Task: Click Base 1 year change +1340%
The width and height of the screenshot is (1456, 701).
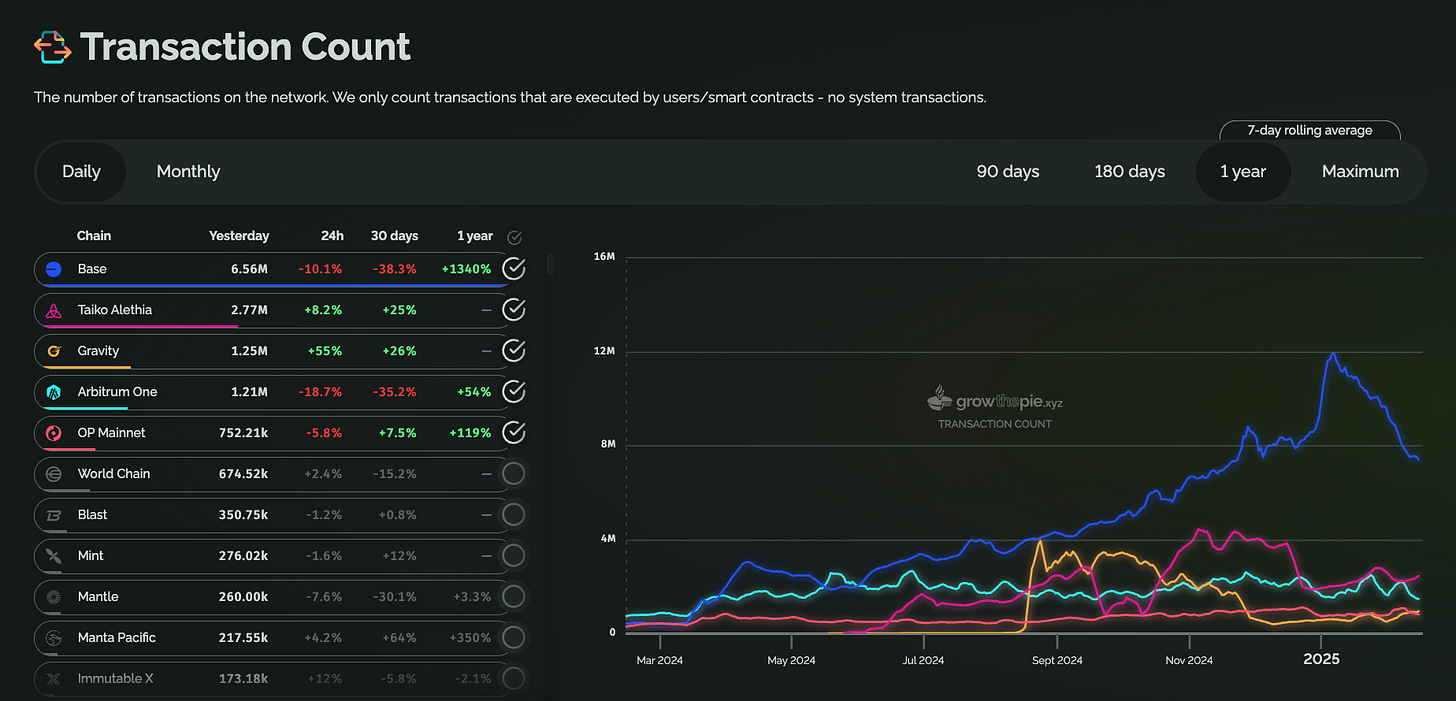Action: click(x=466, y=269)
